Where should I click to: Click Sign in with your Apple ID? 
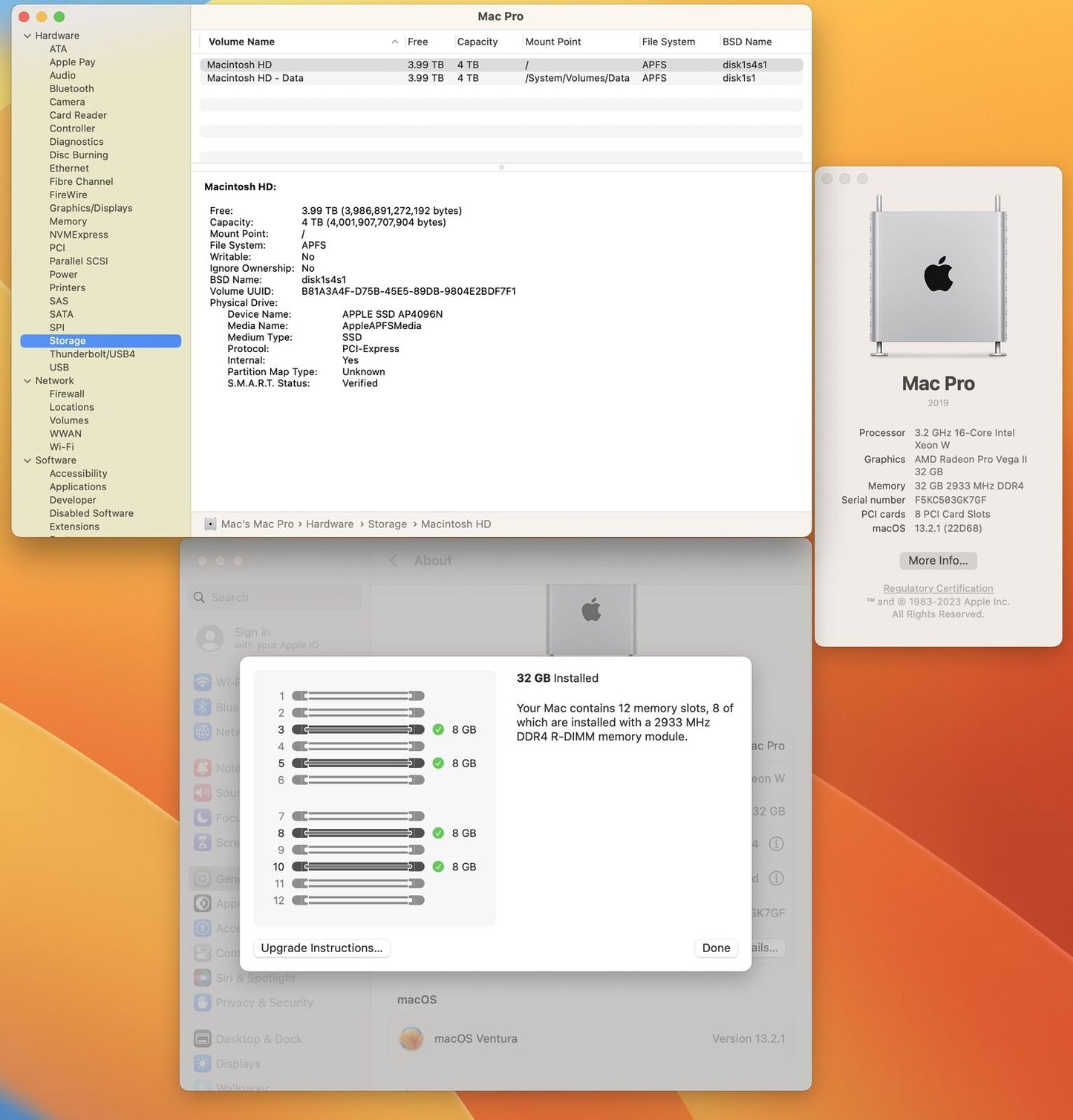tap(276, 639)
